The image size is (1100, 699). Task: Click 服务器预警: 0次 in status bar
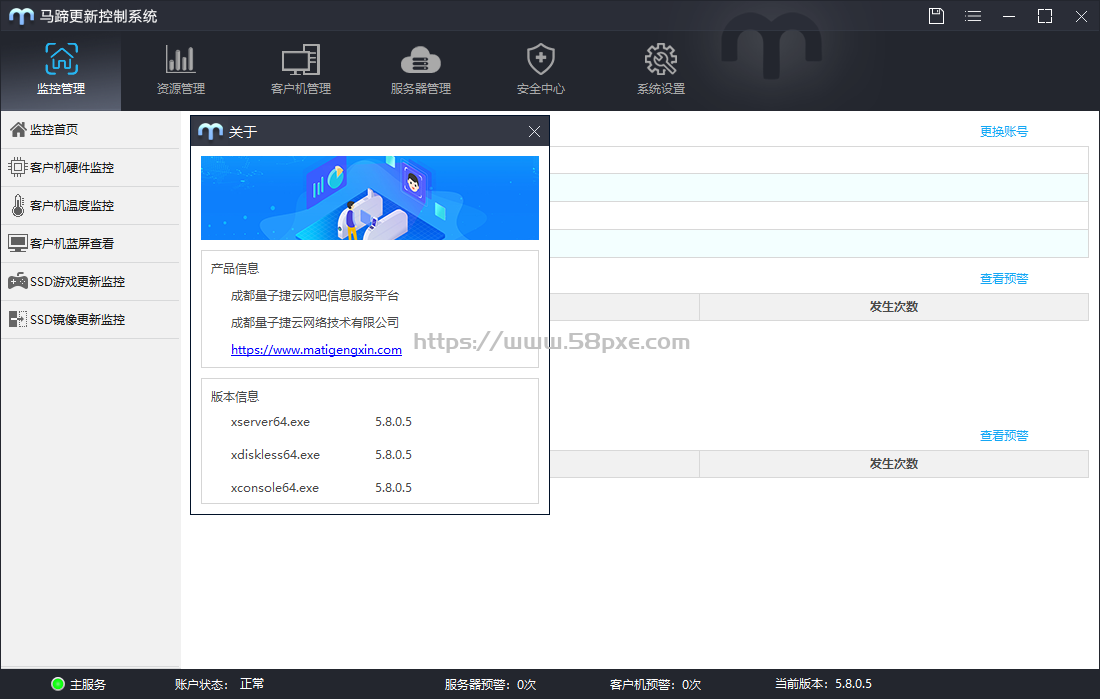[x=490, y=684]
